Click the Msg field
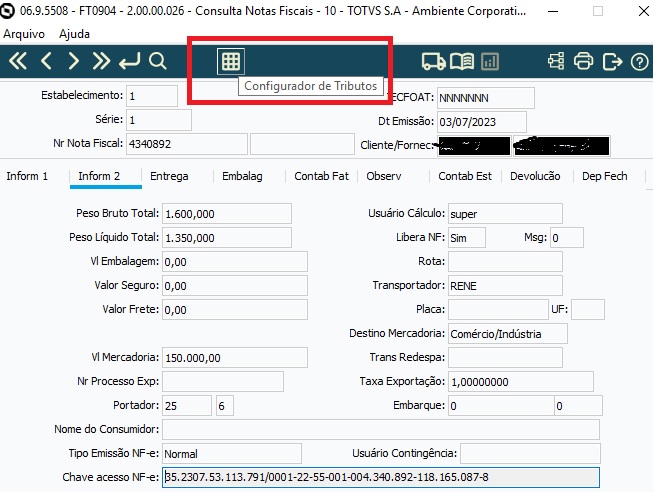Image resolution: width=653 pixels, height=492 pixels. 567,238
